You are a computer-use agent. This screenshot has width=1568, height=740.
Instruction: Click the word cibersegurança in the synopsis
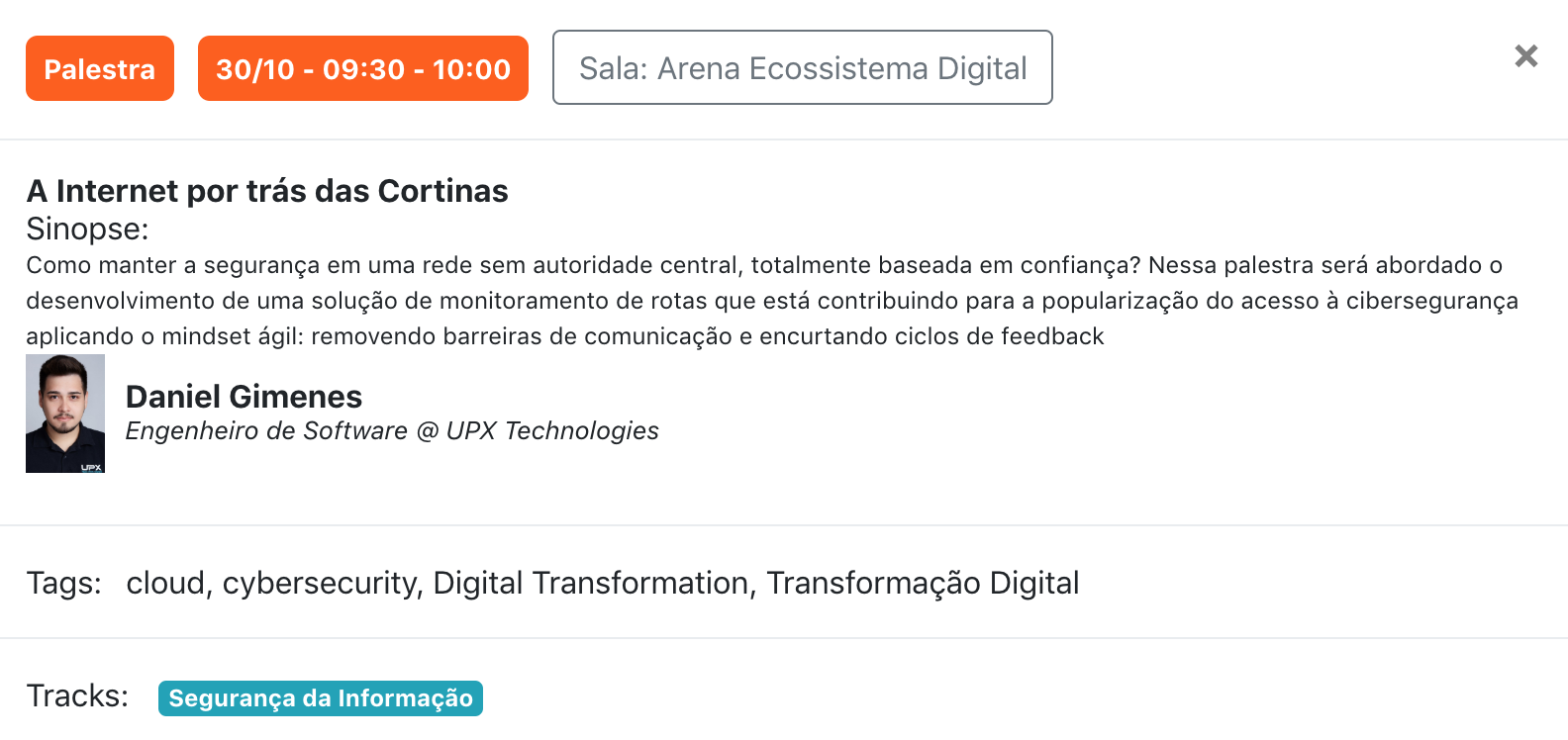point(1431,301)
